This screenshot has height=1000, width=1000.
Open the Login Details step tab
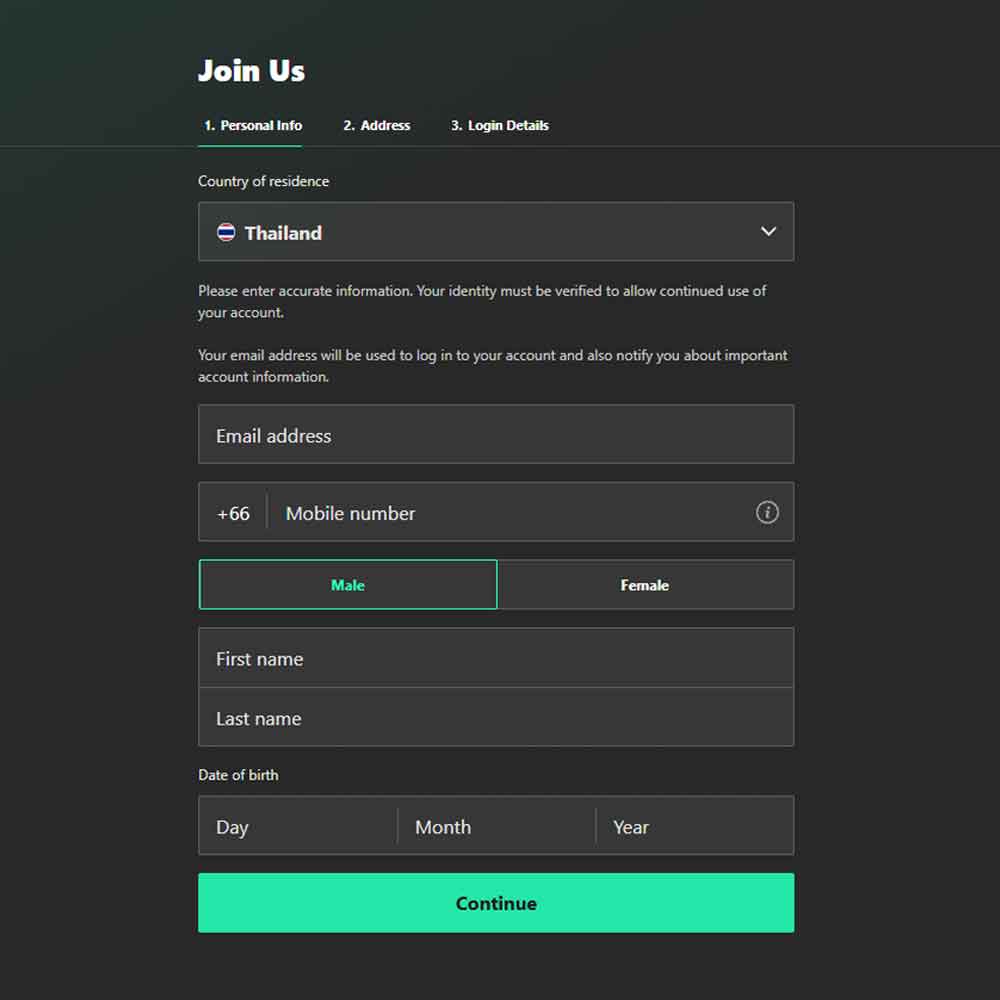point(500,126)
